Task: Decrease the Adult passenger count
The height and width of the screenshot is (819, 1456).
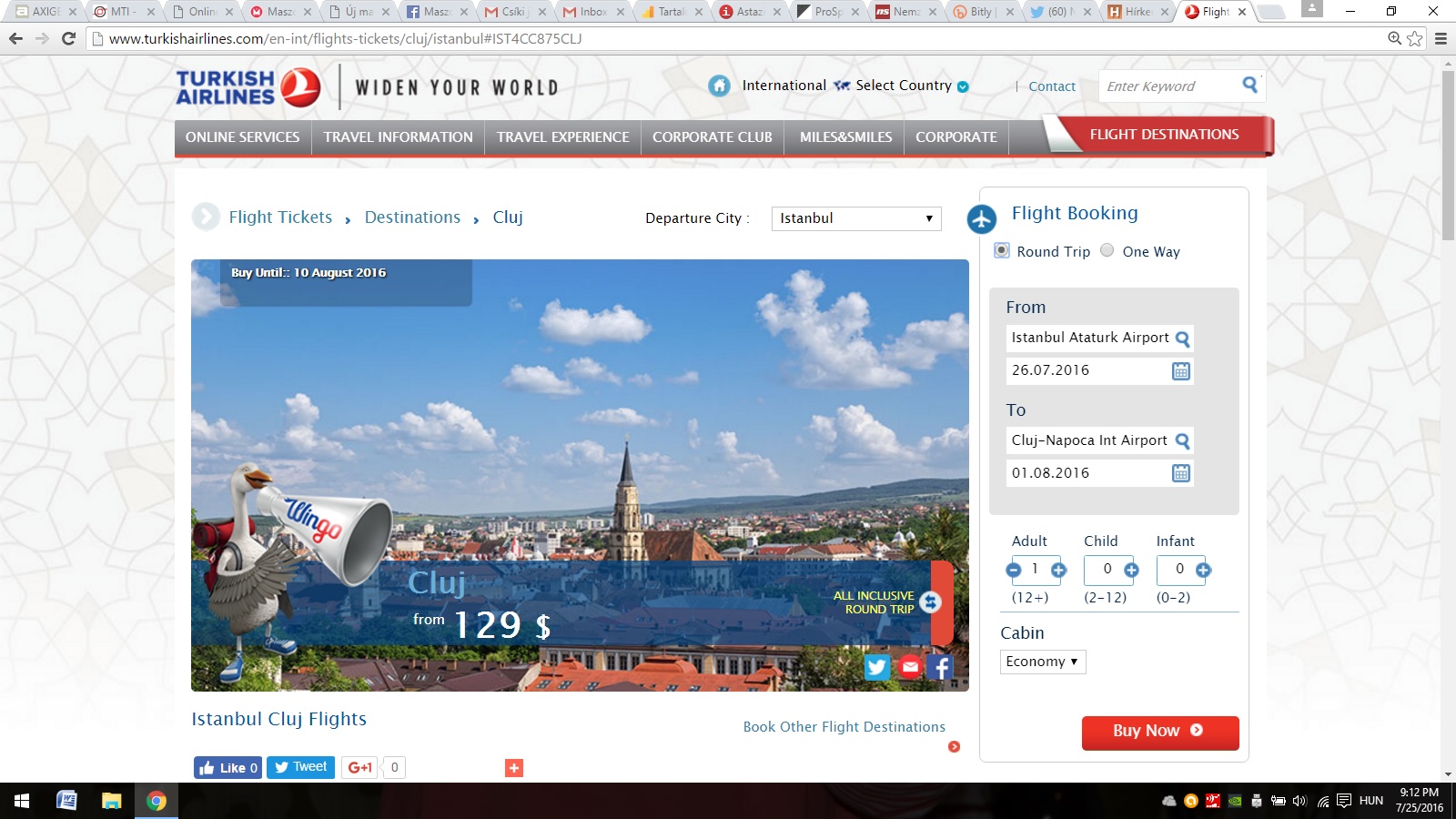Action: pos(1014,571)
